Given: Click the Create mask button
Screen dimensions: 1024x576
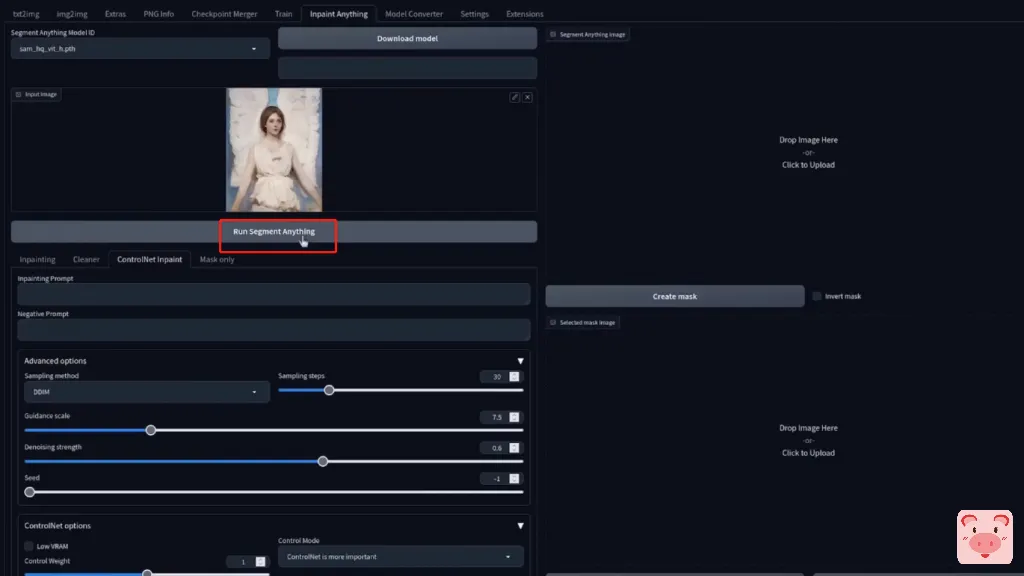Looking at the screenshot, I should coord(675,297).
